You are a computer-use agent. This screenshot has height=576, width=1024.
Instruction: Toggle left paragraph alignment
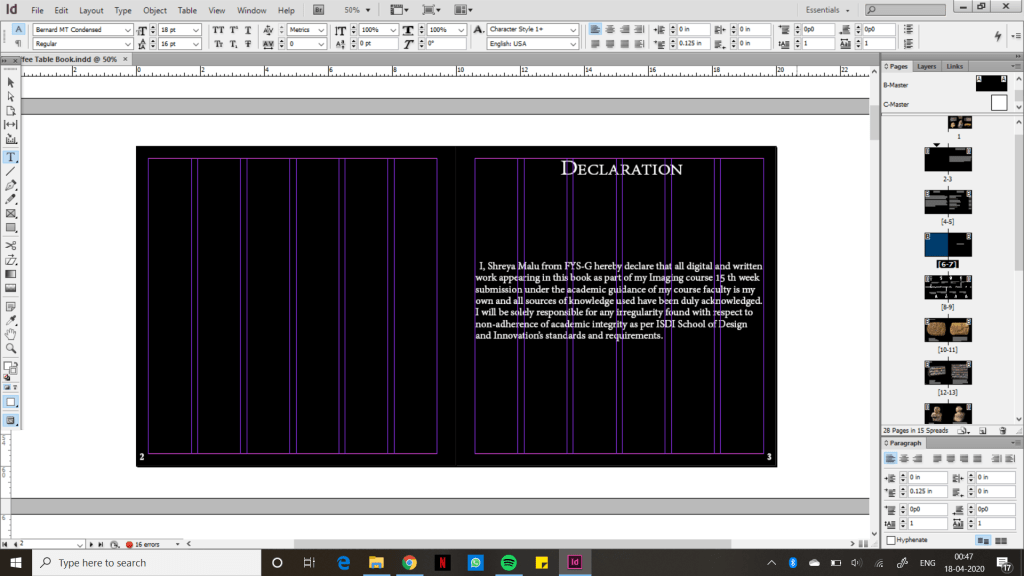[x=594, y=30]
